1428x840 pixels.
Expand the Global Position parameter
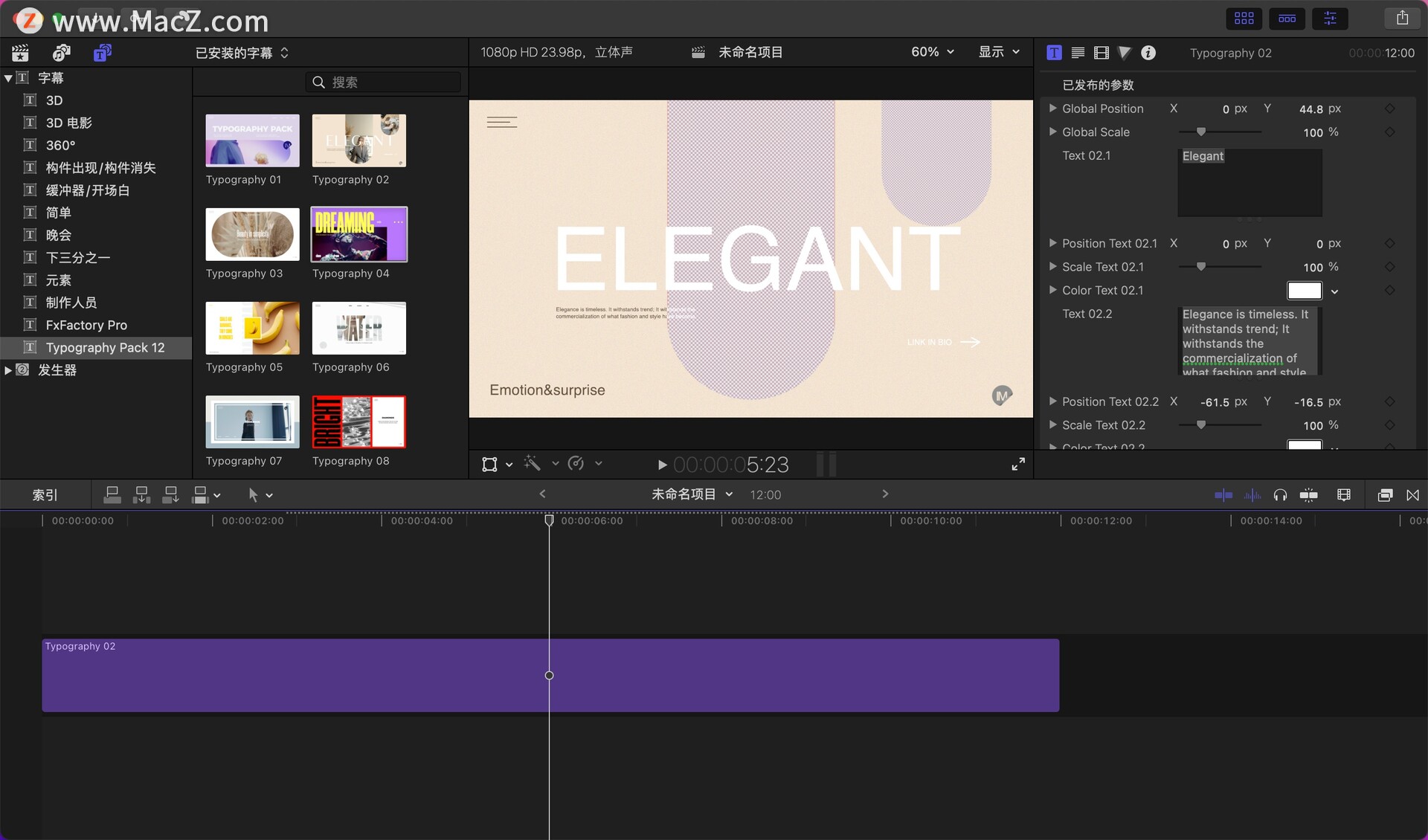(1052, 109)
